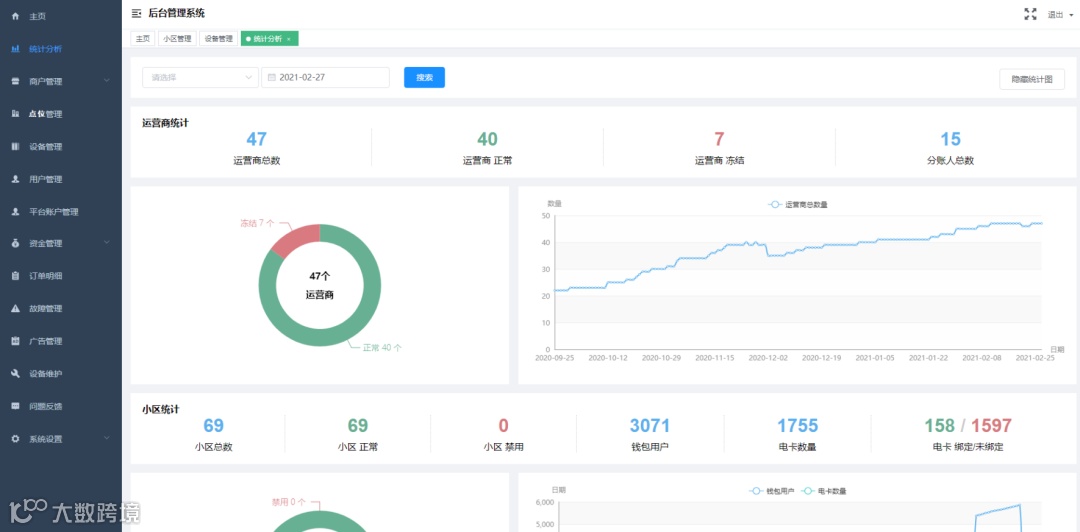Toggle 电卡数量 legend series in lower chart
Viewport: 1080px width, 532px height.
(824, 491)
